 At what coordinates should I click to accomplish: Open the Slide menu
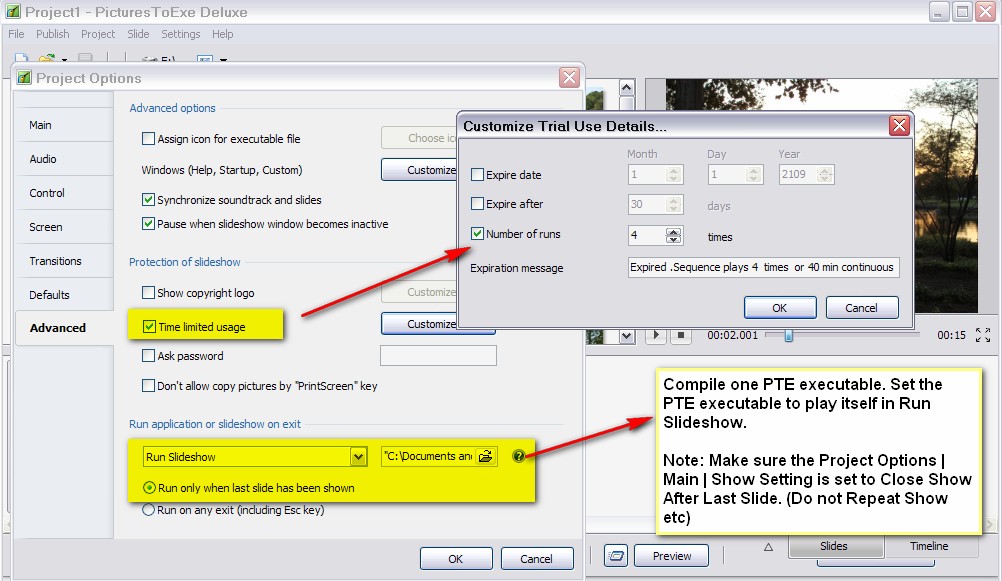click(138, 34)
